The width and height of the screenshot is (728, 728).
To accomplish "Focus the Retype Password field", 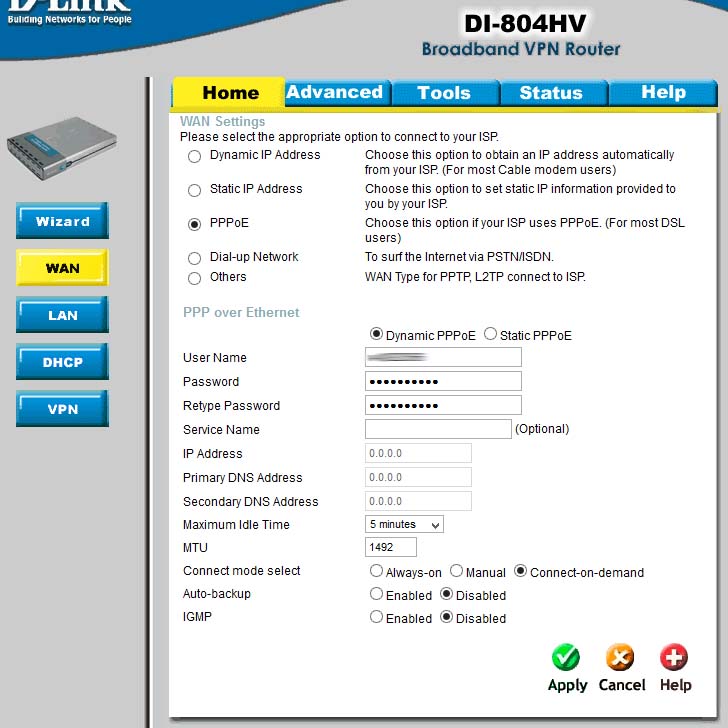I will (443, 405).
